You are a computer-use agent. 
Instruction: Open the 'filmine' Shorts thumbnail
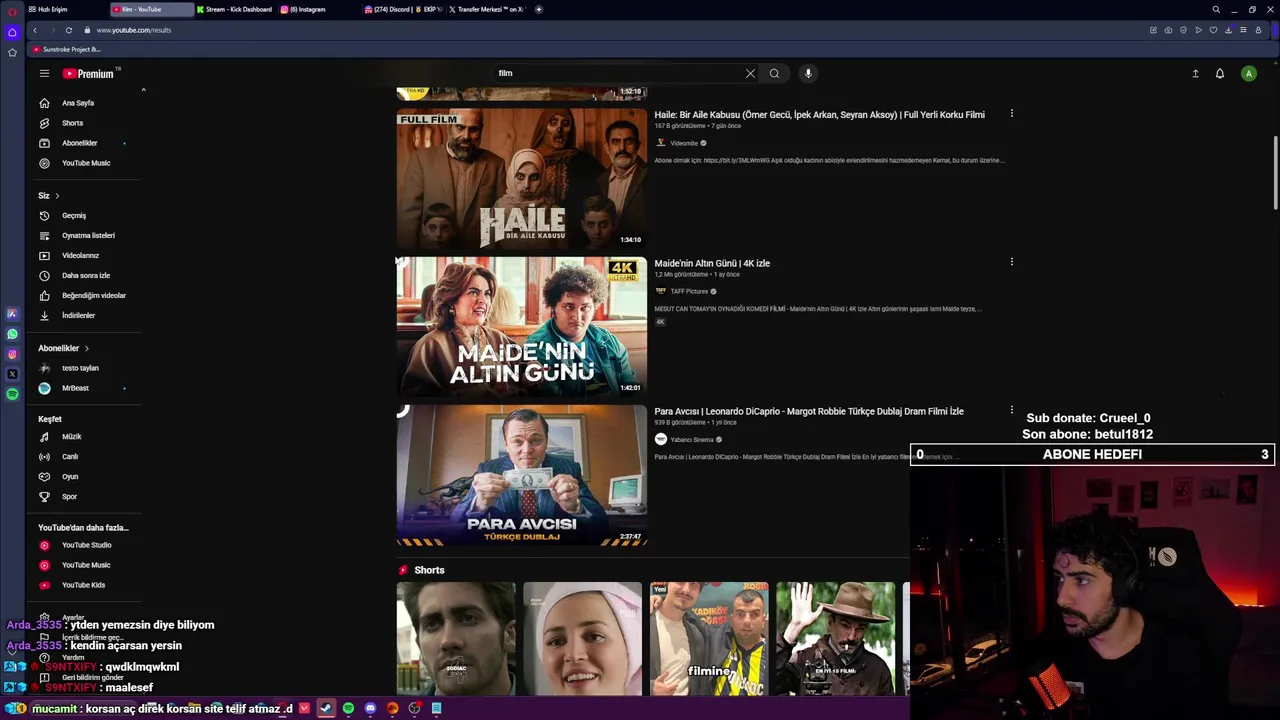709,639
